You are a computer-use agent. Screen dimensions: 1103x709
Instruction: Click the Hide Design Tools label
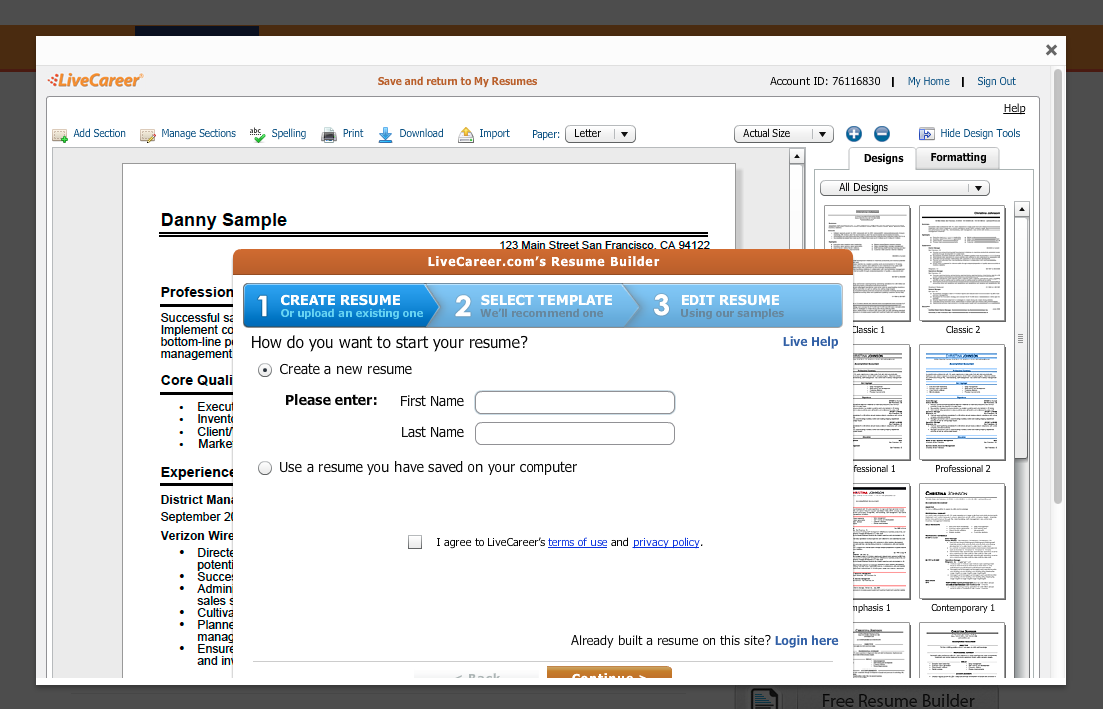(x=980, y=134)
